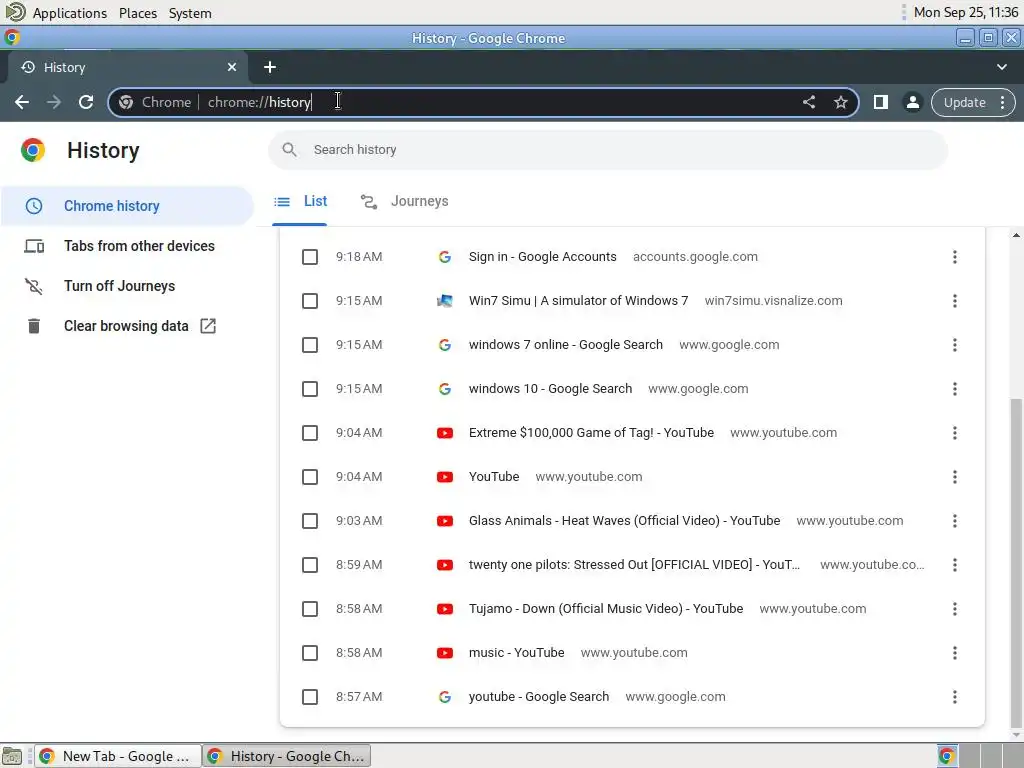Focus the Search history field
Screen dimensions: 1024x768
pos(607,150)
